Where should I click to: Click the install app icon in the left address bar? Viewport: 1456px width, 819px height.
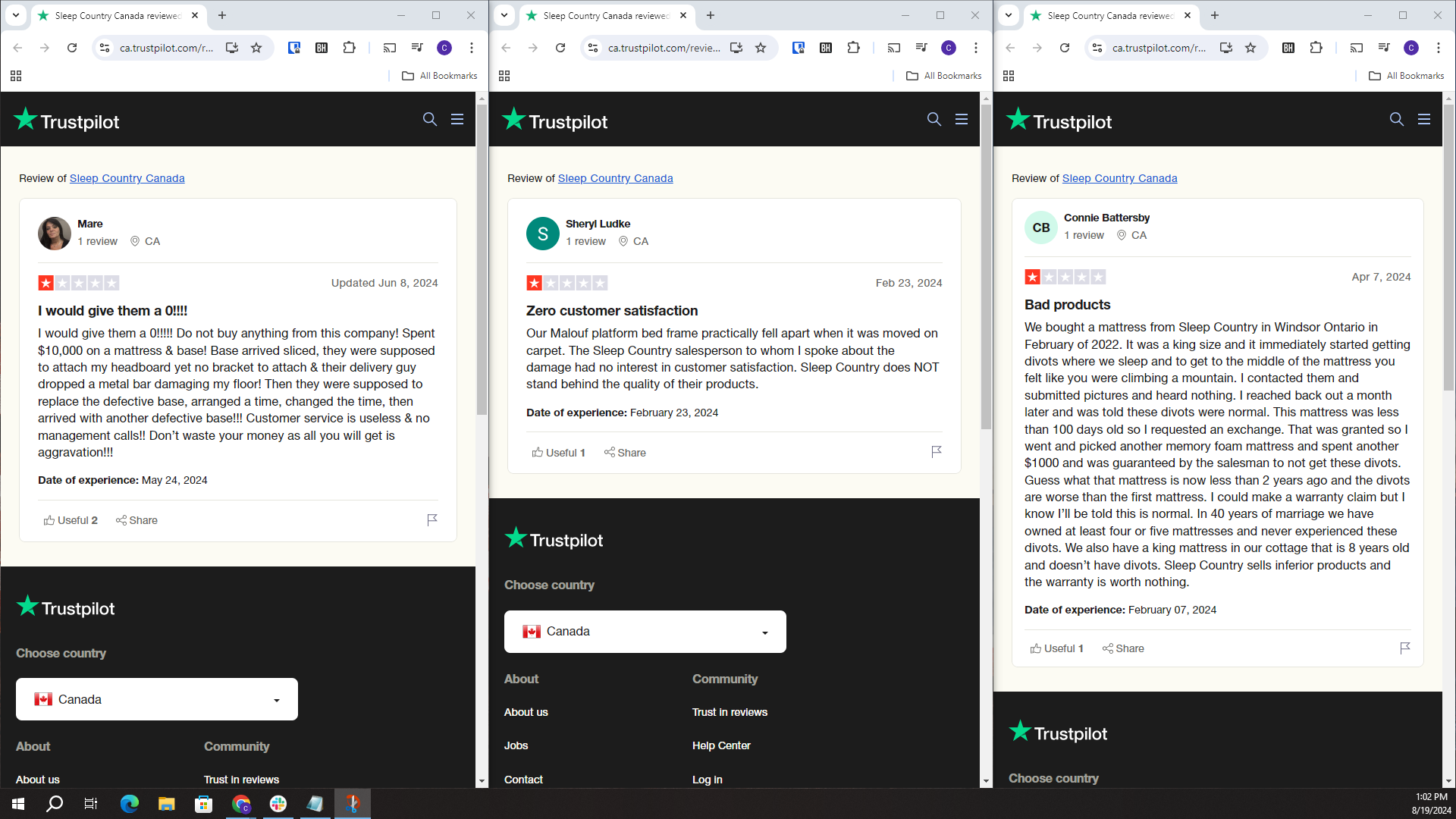pos(232,48)
